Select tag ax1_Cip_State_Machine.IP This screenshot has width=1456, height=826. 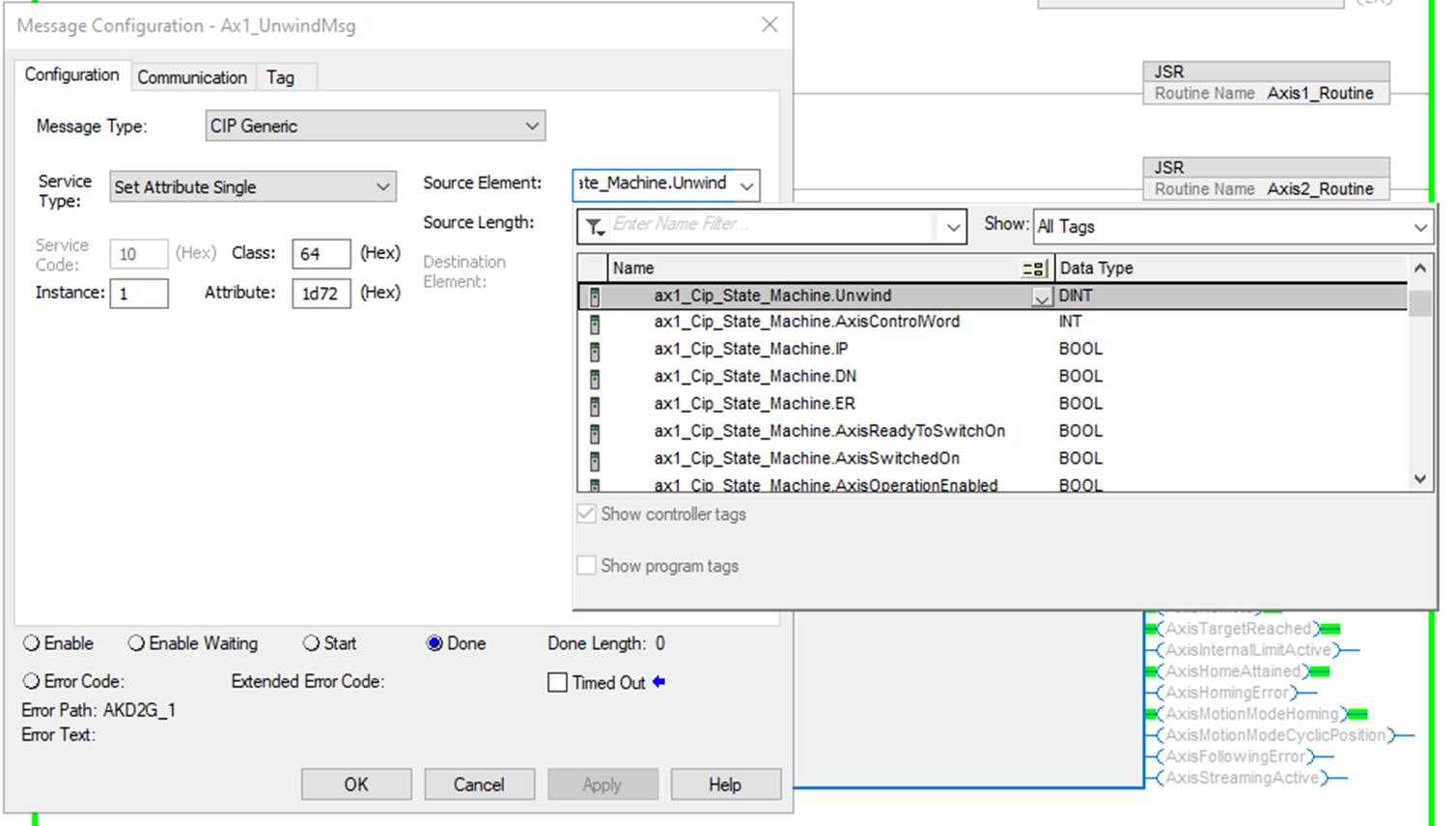point(751,349)
